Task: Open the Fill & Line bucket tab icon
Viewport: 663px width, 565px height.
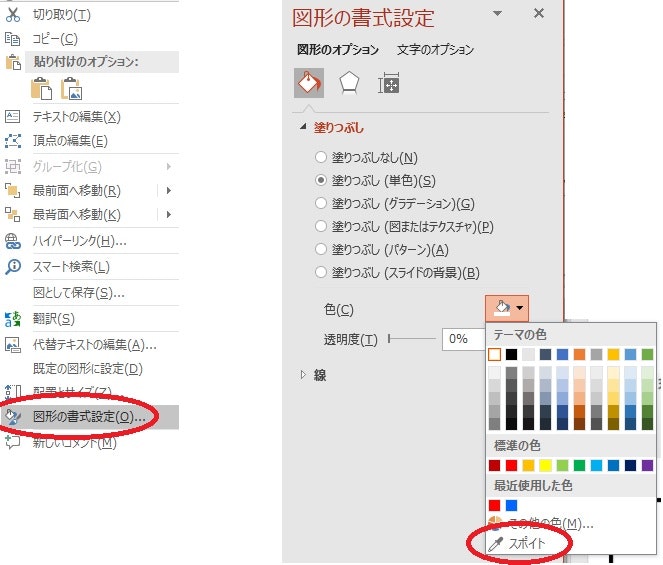Action: point(309,83)
